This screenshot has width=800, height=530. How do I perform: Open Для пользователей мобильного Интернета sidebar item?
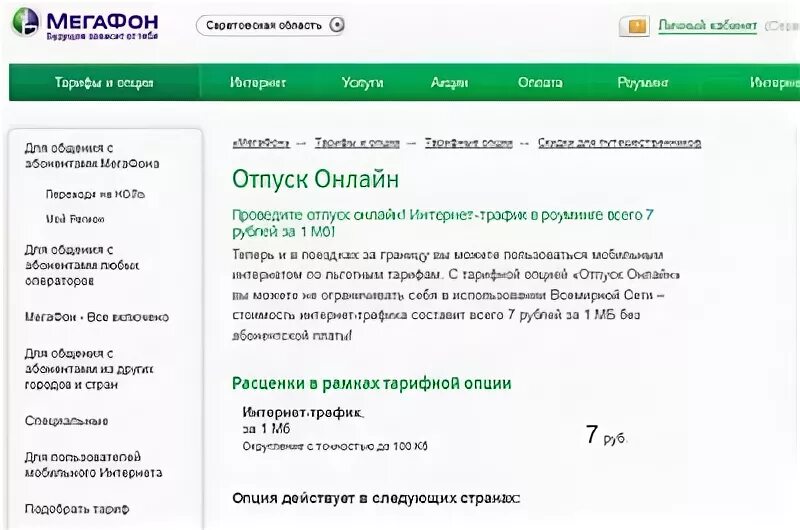pos(93,465)
